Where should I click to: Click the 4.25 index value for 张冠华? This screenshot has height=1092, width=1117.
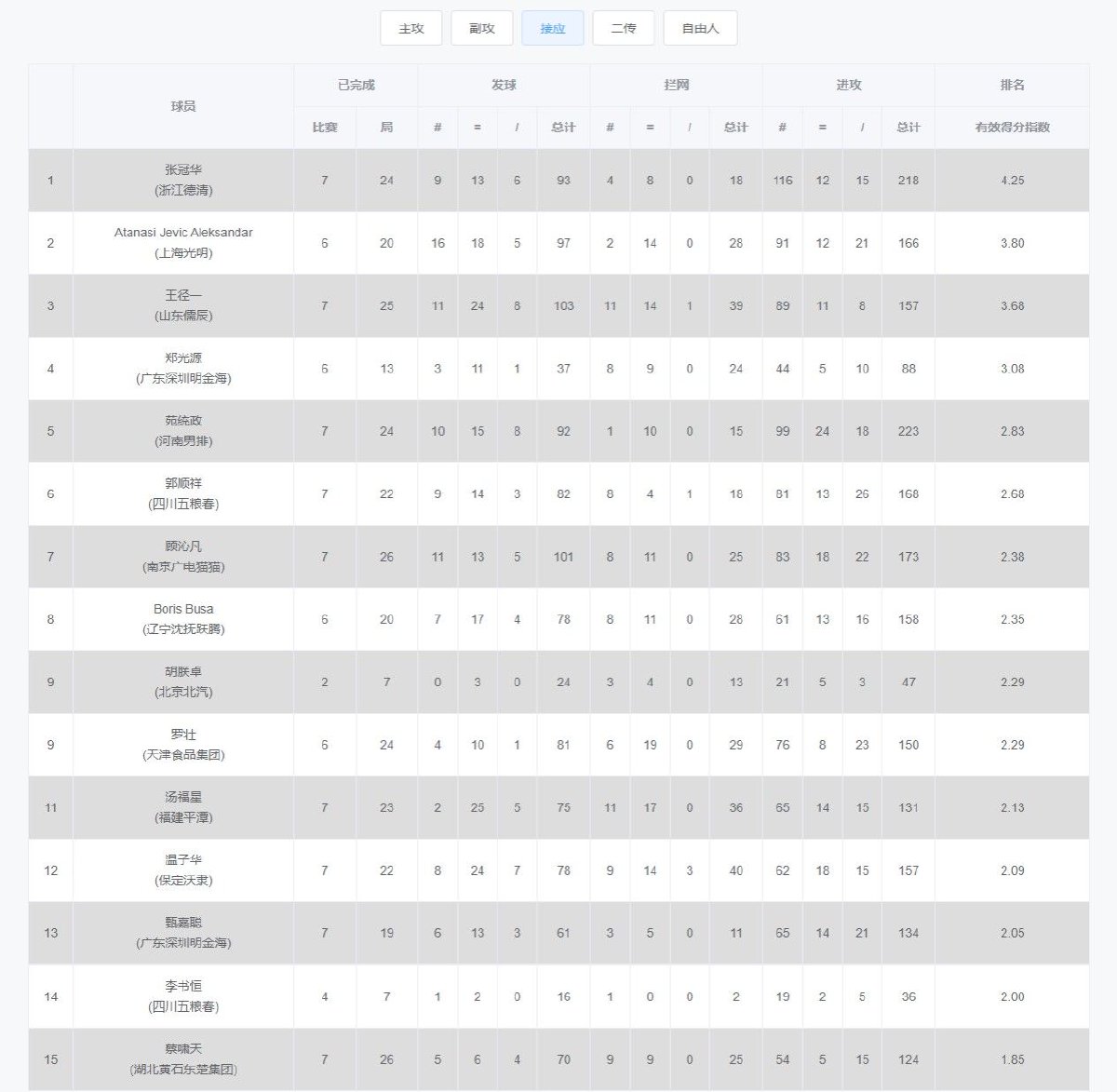point(1012,181)
